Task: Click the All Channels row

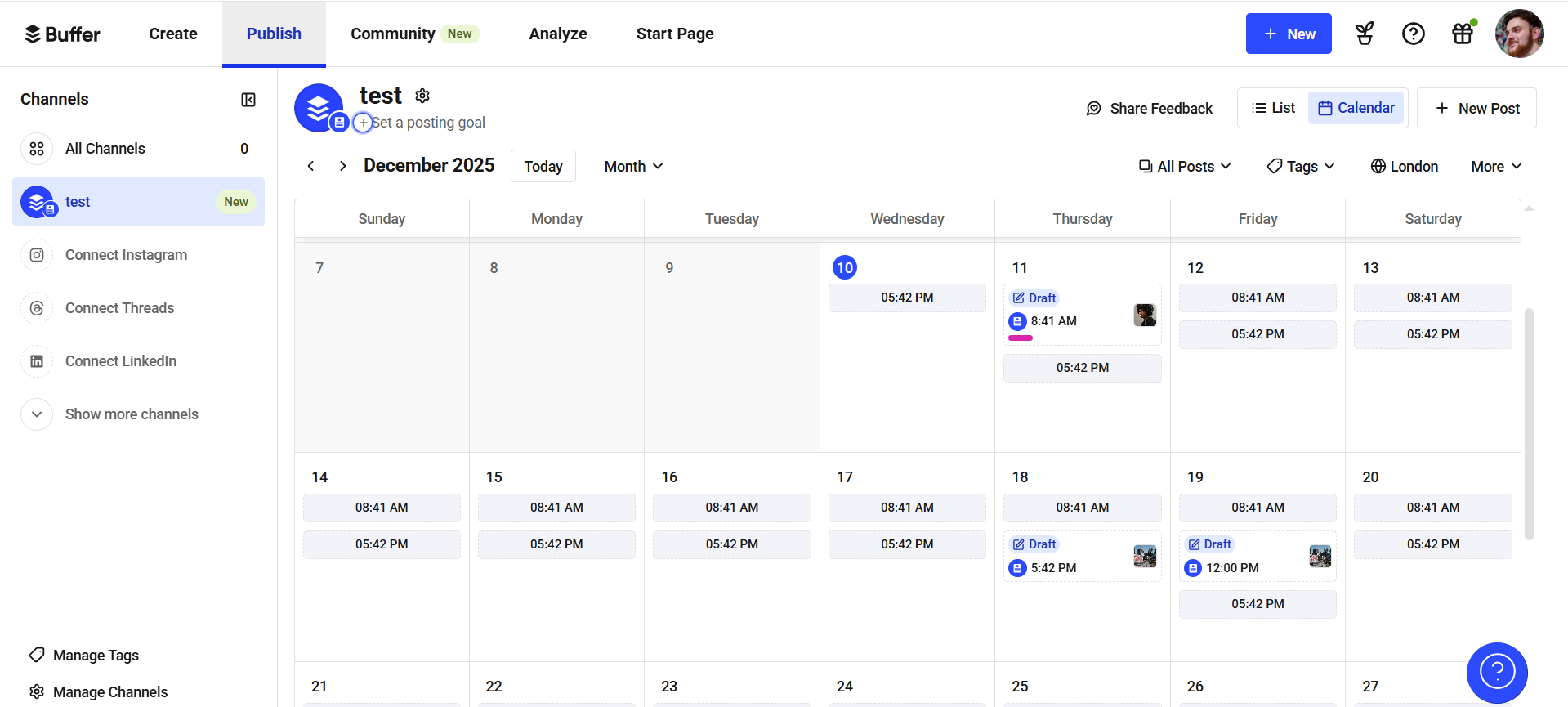Action: click(x=138, y=149)
